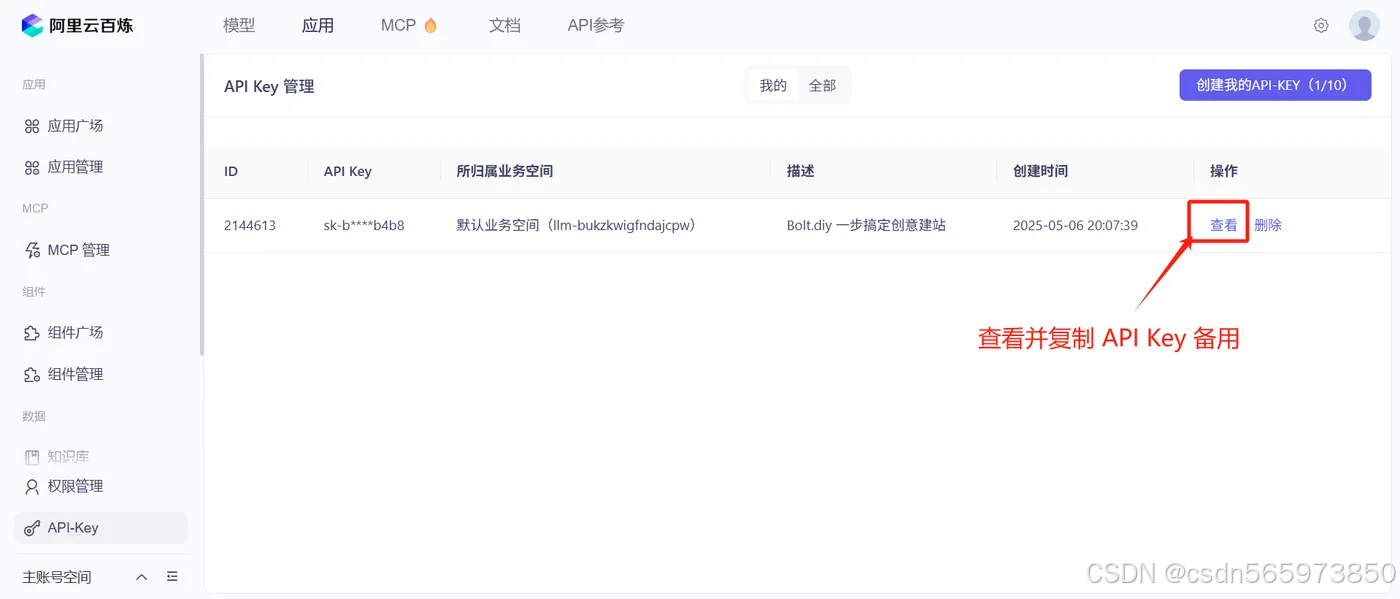
Task: Click timestamp 2025-05-06 20:07:39
Action: pyautogui.click(x=1075, y=225)
